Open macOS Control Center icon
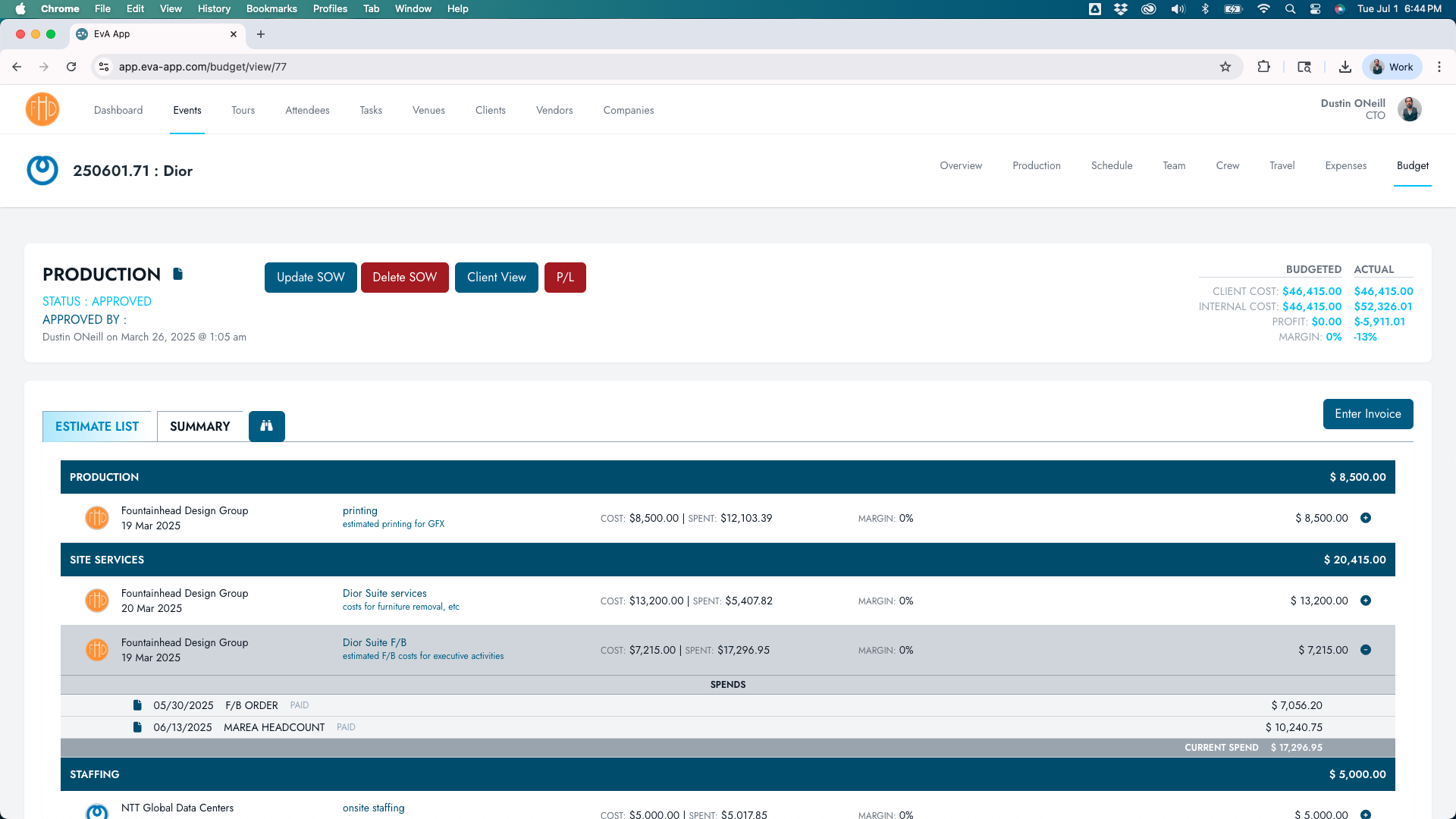This screenshot has height=819, width=1456. pyautogui.click(x=1316, y=9)
